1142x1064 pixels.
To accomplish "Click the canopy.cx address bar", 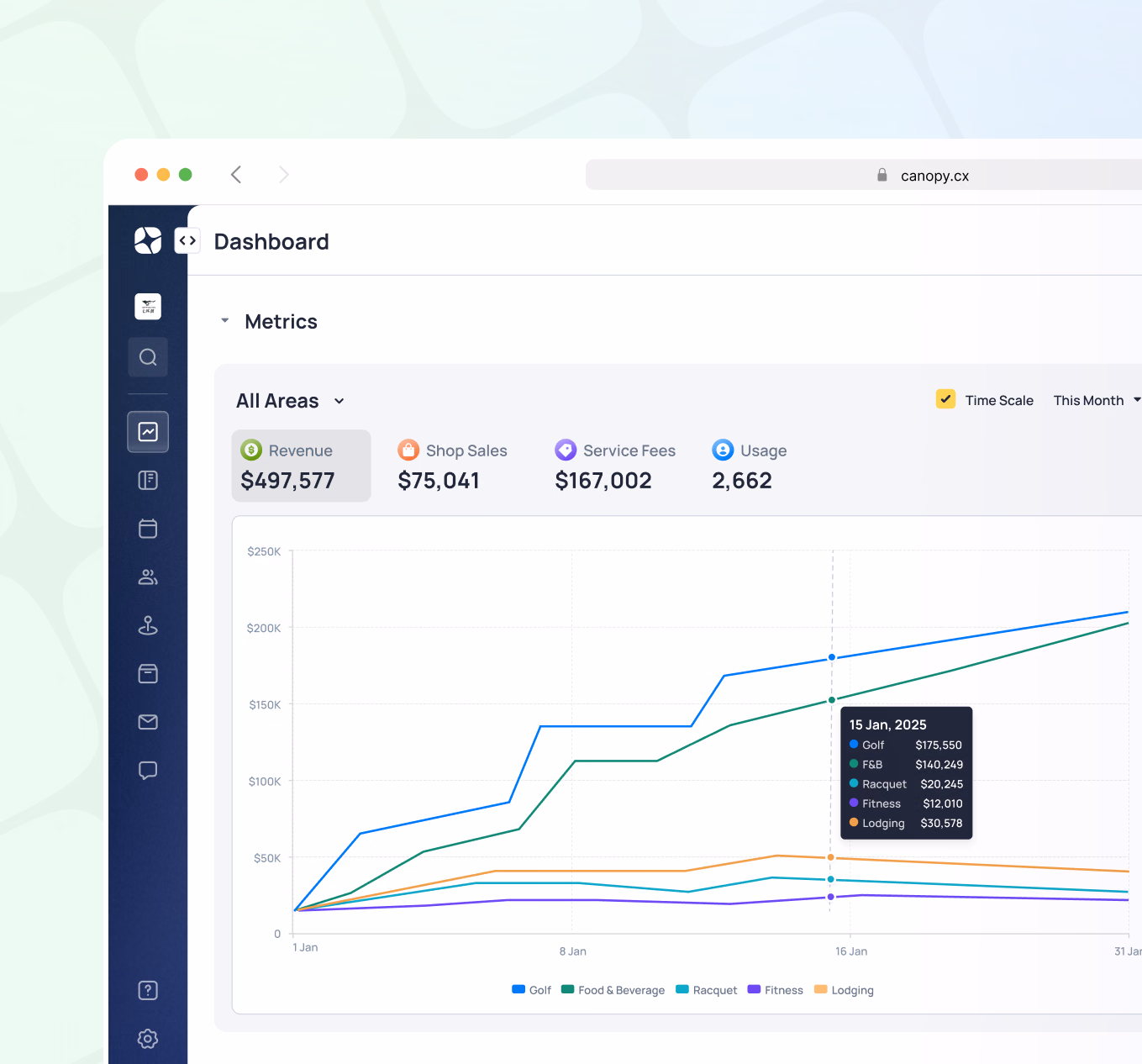I will pyautogui.click(x=864, y=175).
